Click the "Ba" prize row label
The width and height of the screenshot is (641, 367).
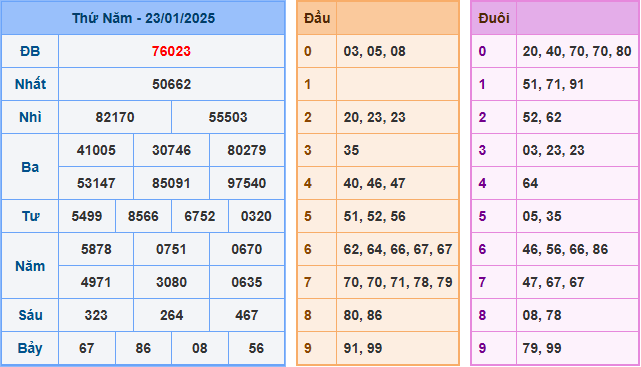coord(30,167)
